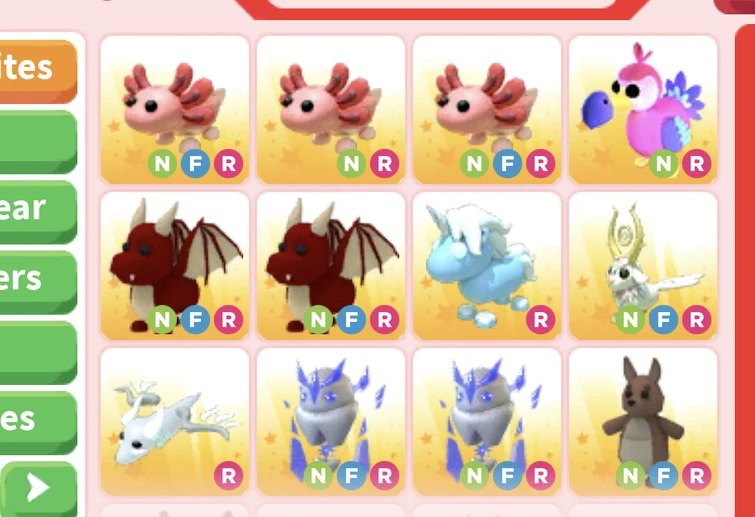This screenshot has width=755, height=517.
Task: Click the red scrollbar on right edge
Action: [x=745, y=270]
